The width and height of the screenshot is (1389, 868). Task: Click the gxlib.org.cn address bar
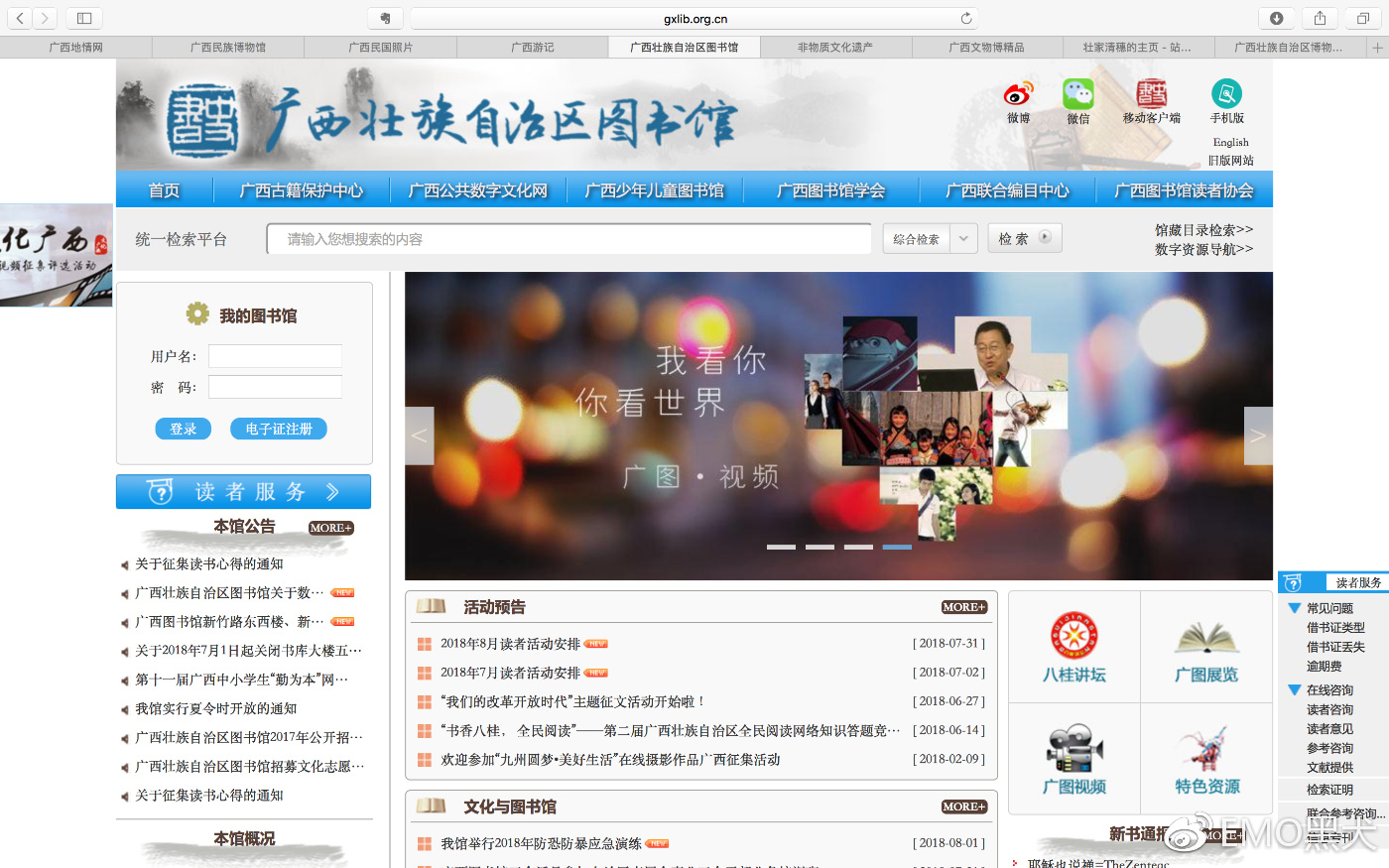[x=694, y=18]
